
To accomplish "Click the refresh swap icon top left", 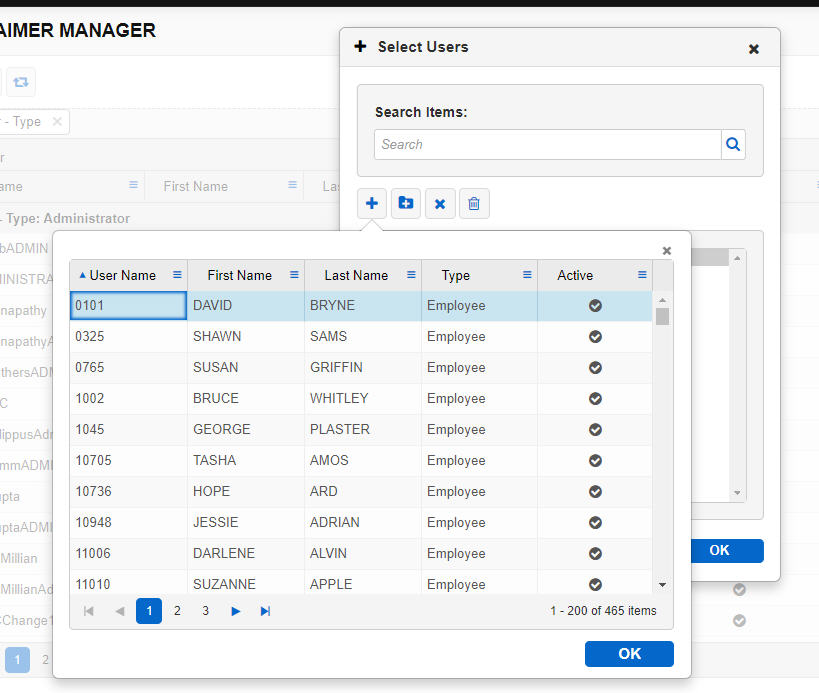I will tap(20, 81).
